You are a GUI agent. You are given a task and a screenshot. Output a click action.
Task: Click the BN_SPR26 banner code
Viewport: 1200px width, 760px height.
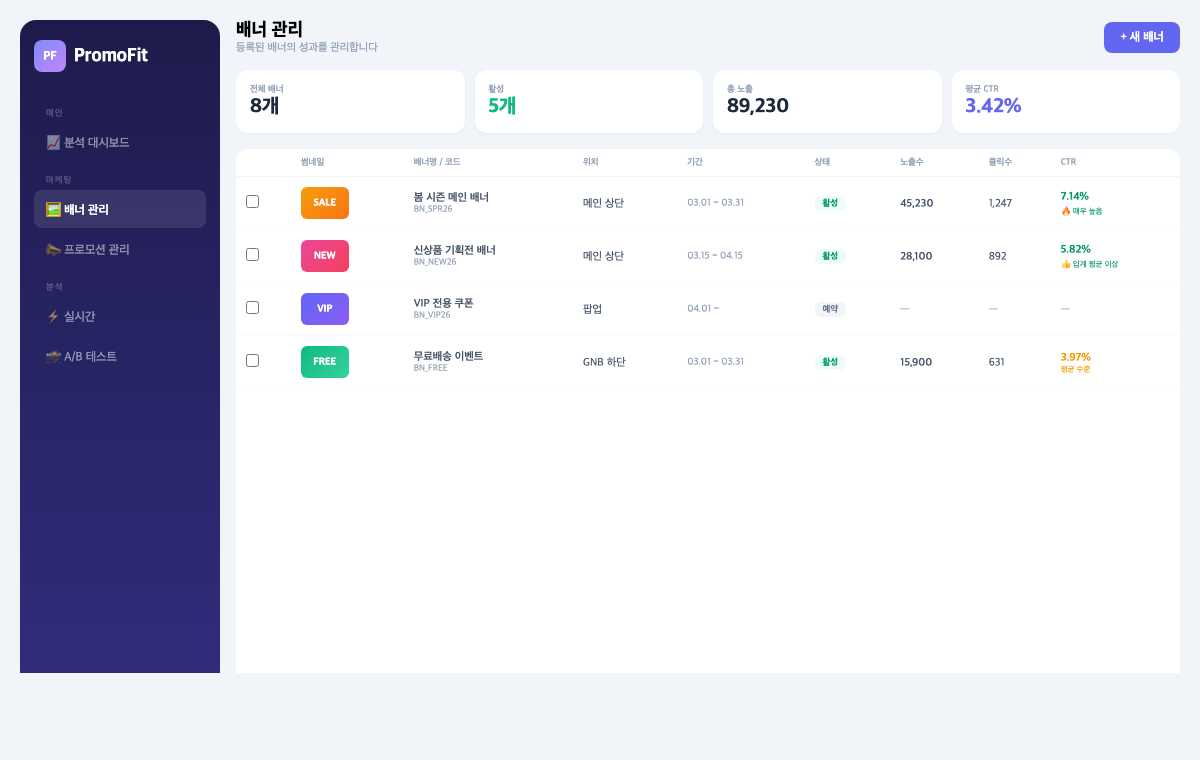(433, 209)
